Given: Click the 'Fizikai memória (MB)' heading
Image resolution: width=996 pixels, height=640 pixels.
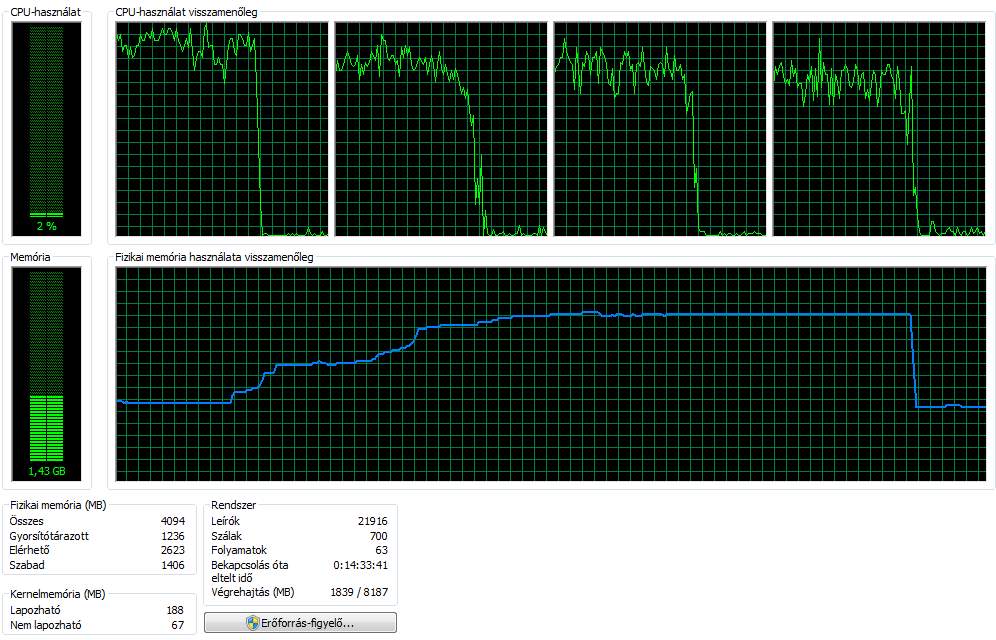Looking at the screenshot, I should pos(58,505).
